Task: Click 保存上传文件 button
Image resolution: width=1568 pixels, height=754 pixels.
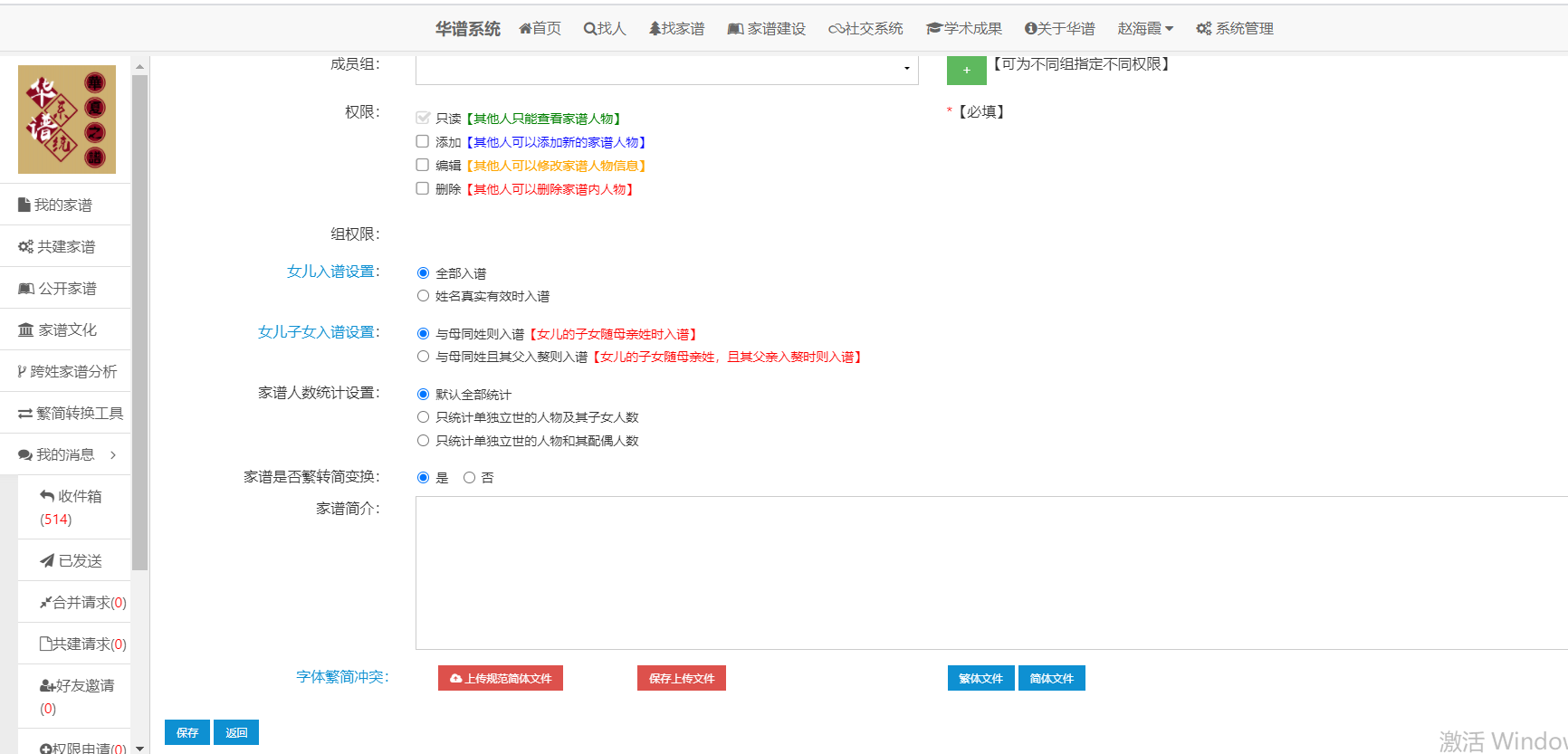Action: 682,678
